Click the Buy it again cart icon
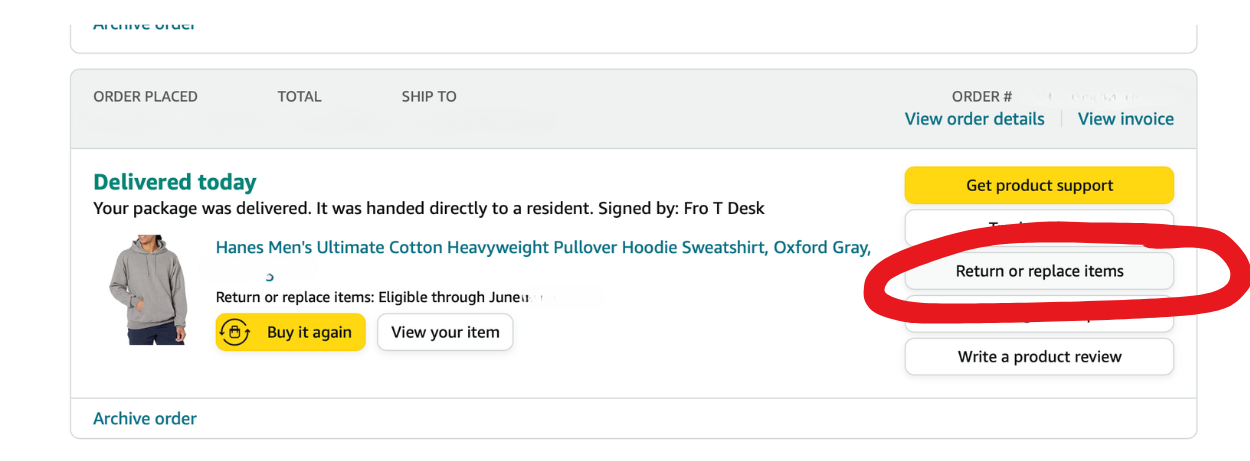The width and height of the screenshot is (1250, 461). pyautogui.click(x=235, y=332)
